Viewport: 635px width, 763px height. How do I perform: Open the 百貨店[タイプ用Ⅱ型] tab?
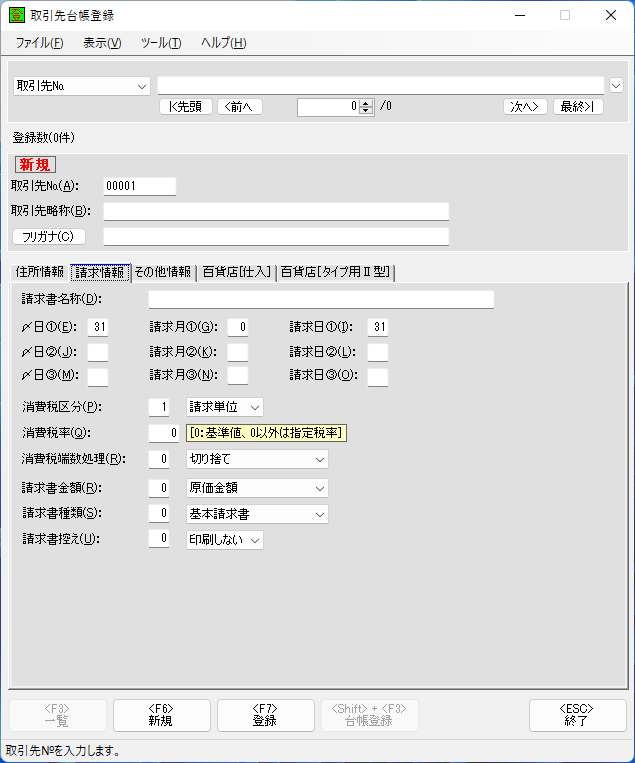pos(336,272)
